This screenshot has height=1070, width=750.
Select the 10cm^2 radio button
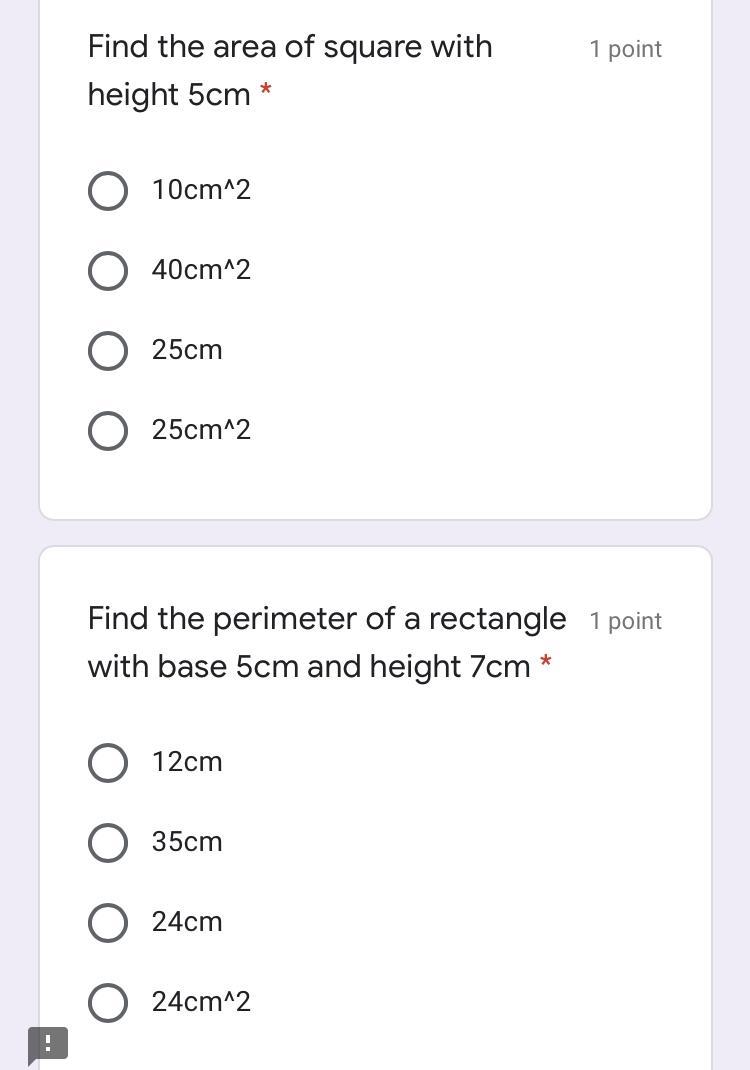pos(108,191)
